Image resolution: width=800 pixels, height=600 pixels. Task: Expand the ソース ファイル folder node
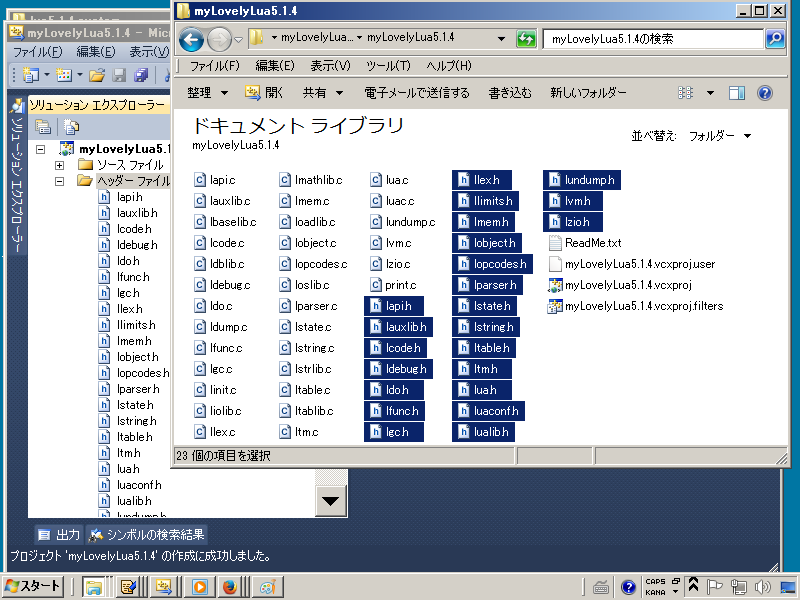coord(59,165)
